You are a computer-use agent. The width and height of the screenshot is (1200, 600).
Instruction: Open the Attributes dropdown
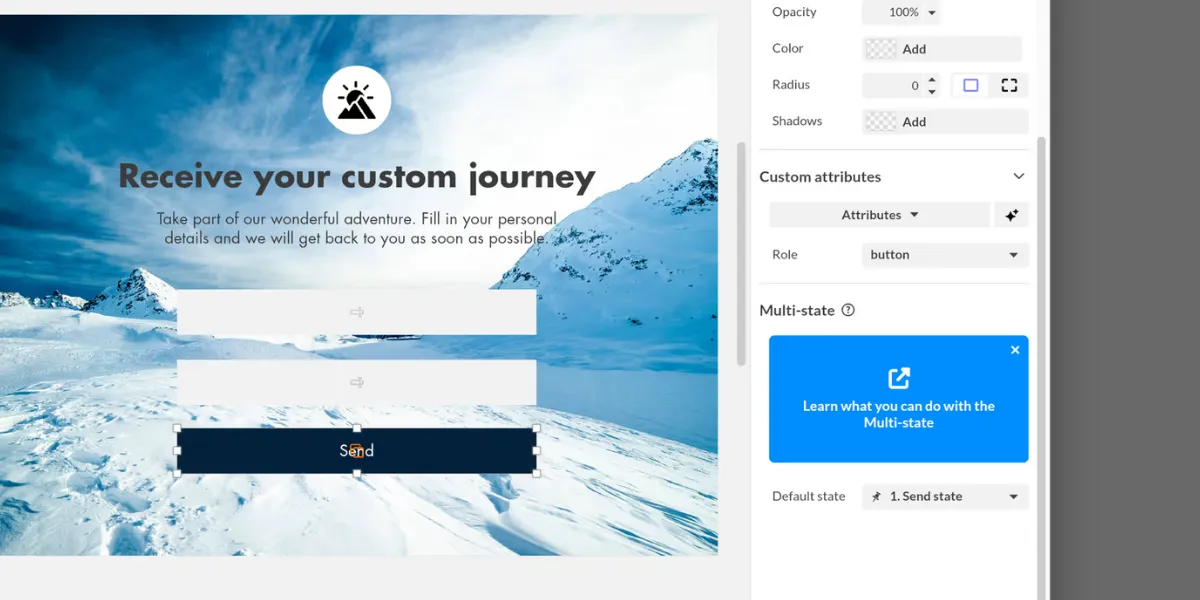pos(880,215)
